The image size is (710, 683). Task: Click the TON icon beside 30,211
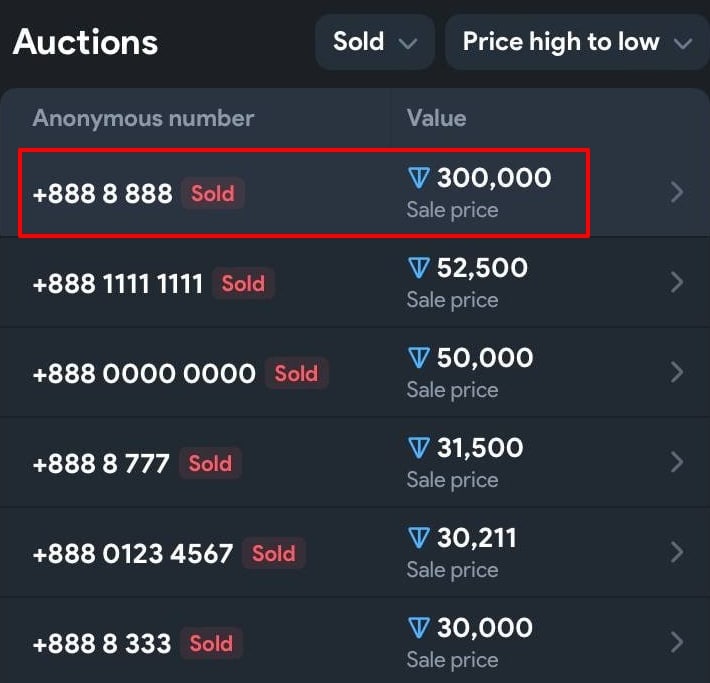[x=418, y=538]
